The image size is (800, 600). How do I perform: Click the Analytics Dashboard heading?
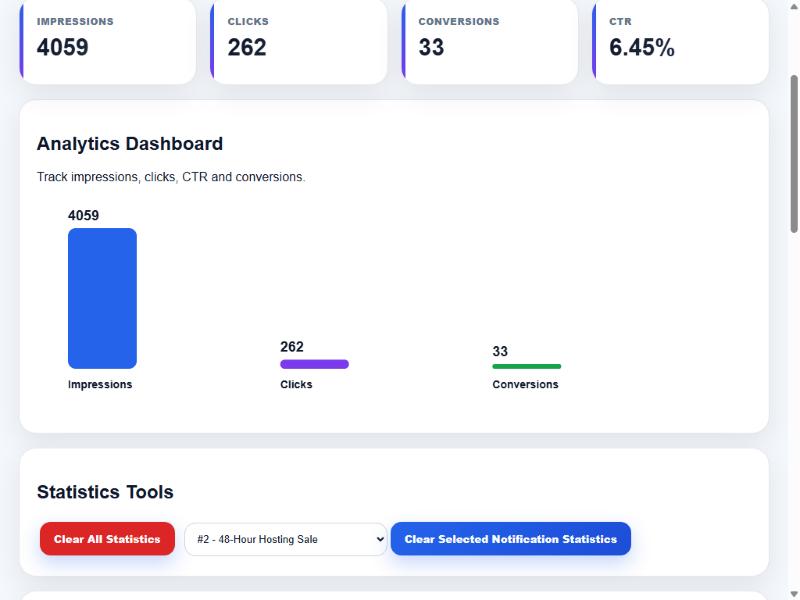130,144
